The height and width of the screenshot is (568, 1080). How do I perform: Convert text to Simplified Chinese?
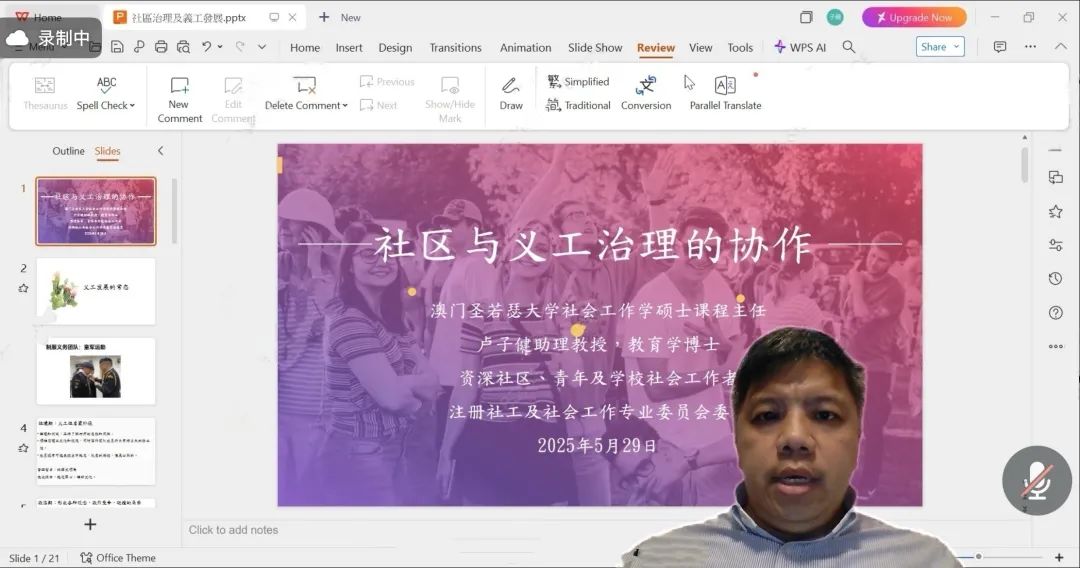coord(578,82)
